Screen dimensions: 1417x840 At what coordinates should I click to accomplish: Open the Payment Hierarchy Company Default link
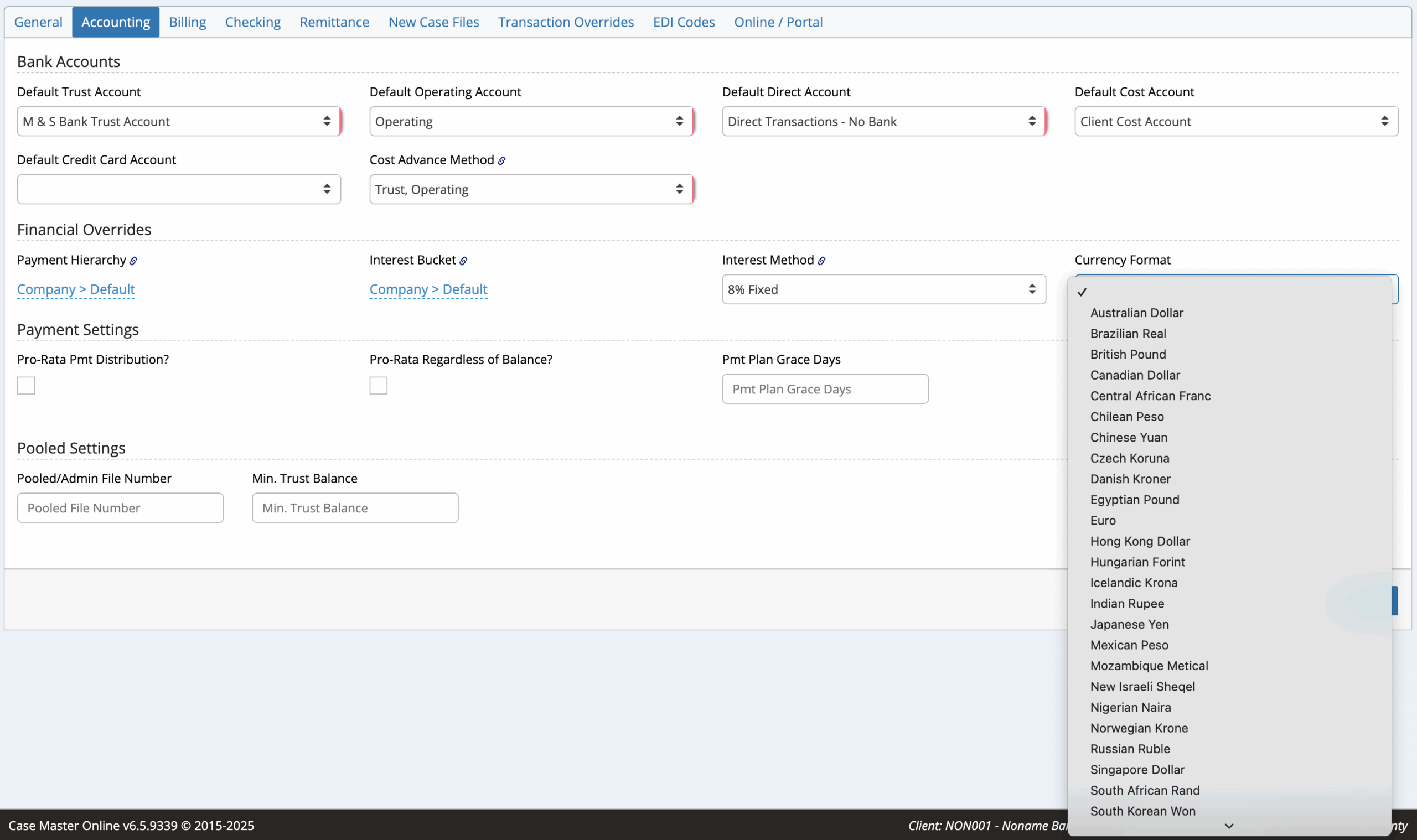[x=76, y=289]
